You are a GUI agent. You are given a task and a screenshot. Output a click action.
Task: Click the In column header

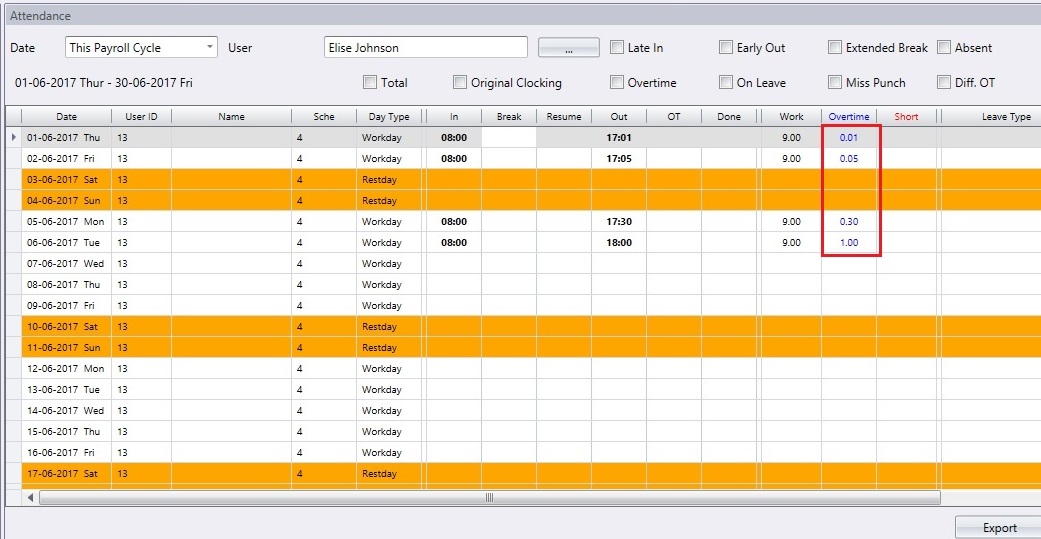click(454, 117)
